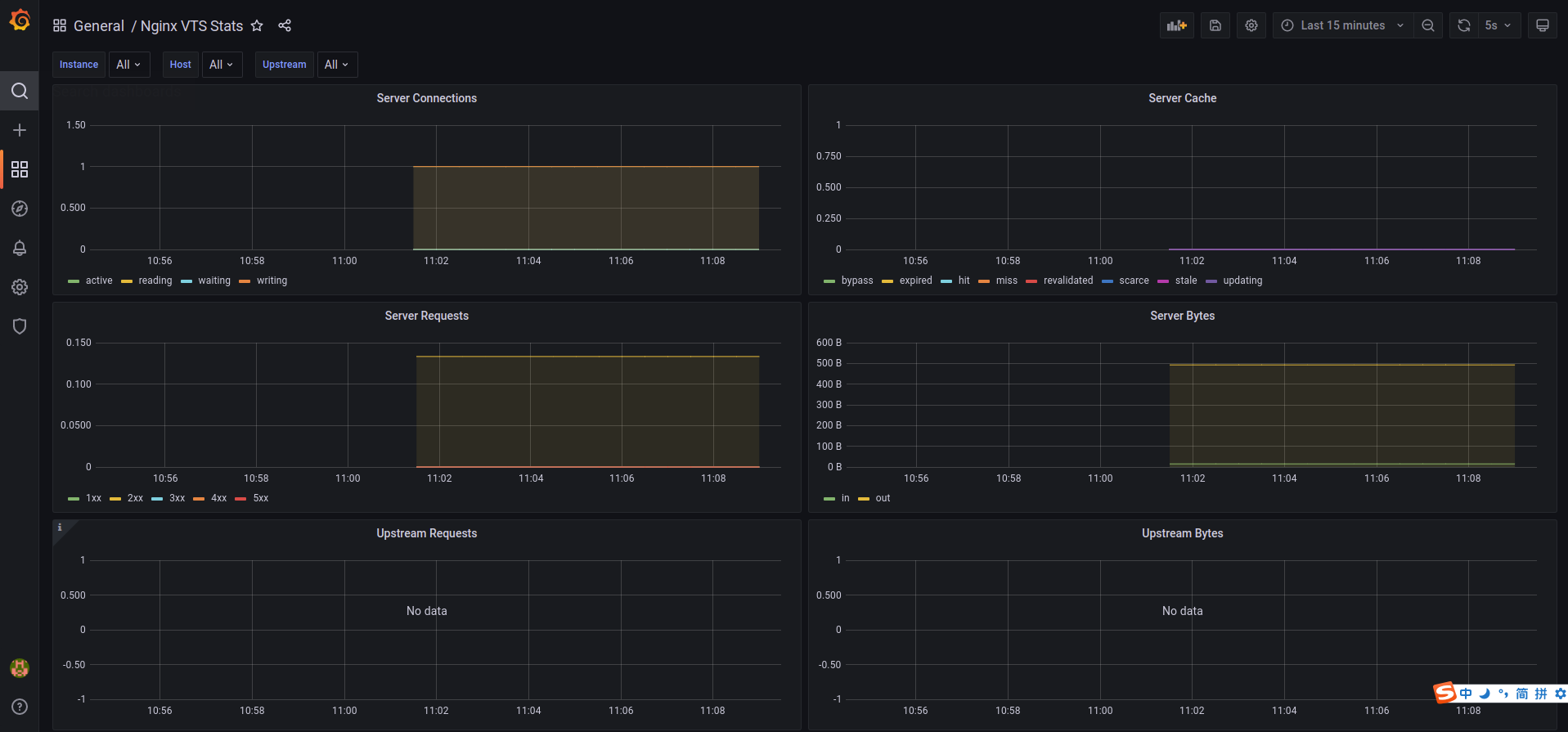The width and height of the screenshot is (1568, 732).
Task: Star the Nginx VTS Stats dashboard
Action: pos(257,25)
